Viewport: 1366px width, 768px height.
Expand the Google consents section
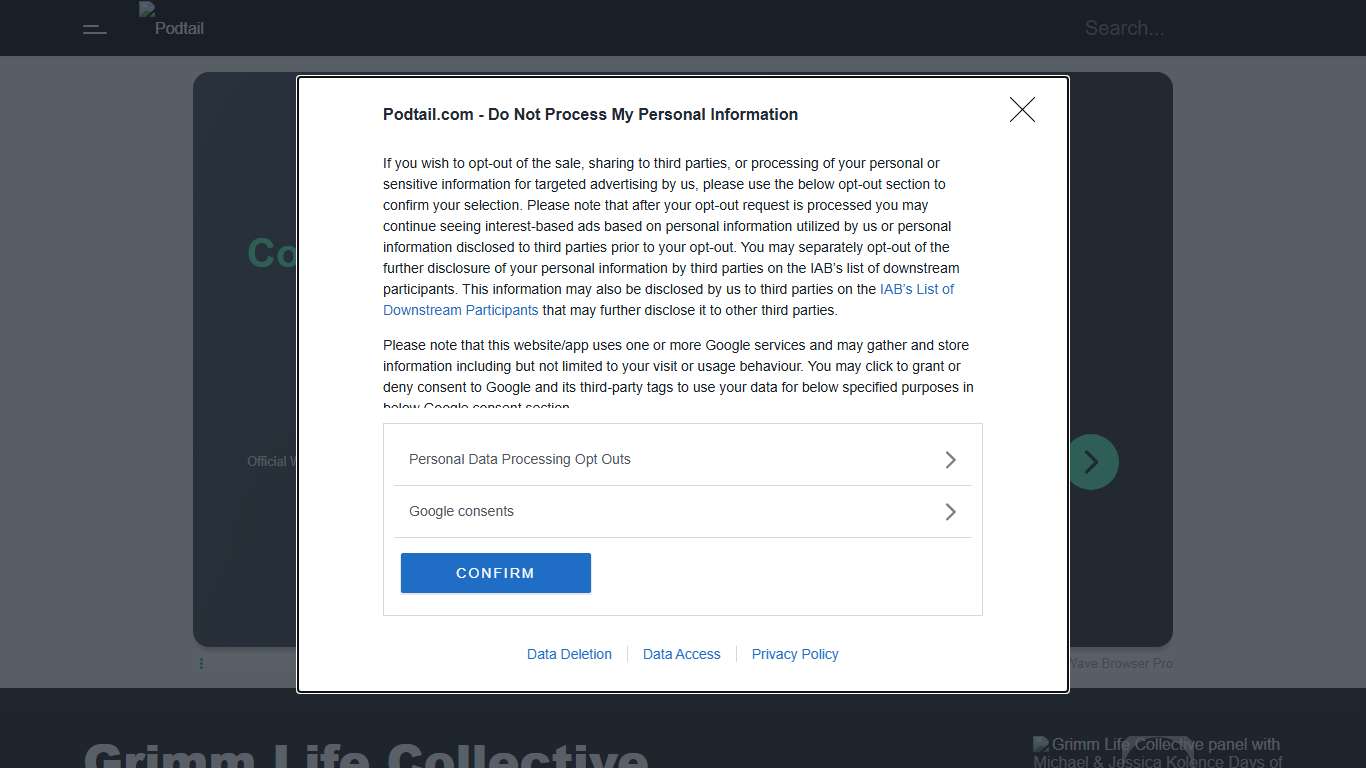click(x=462, y=512)
